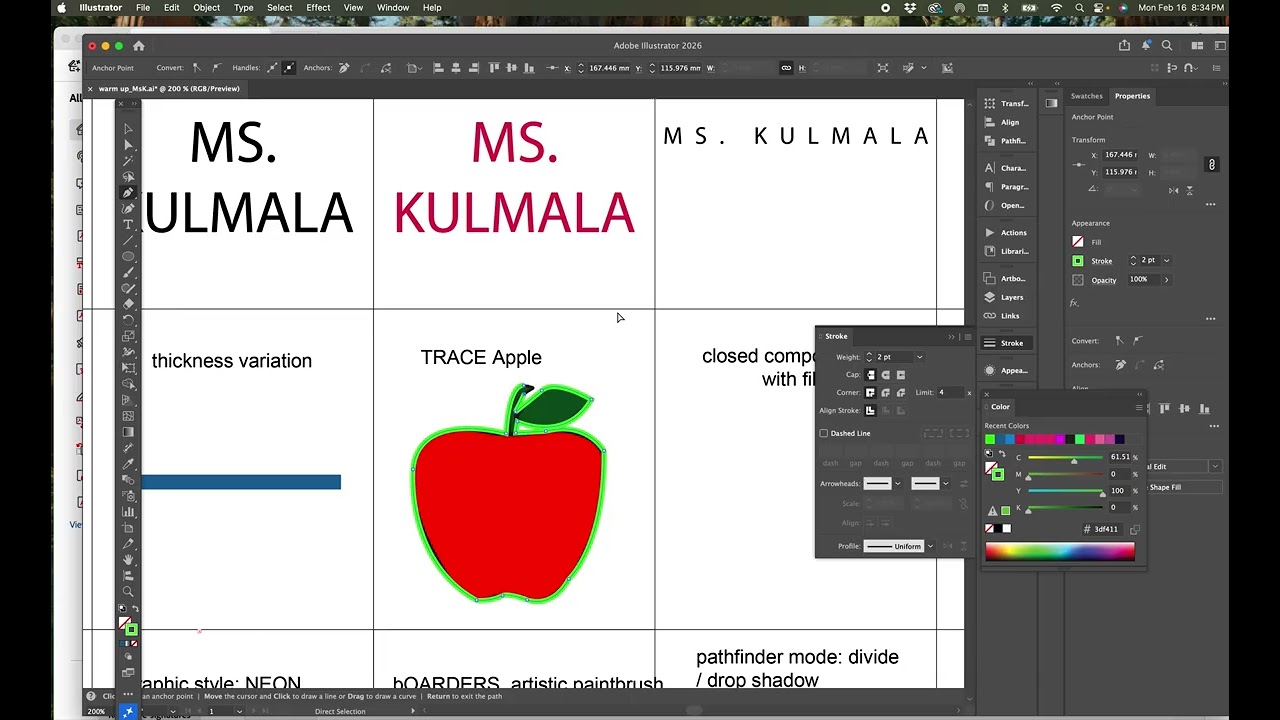This screenshot has width=1280, height=720.
Task: Click the more options dots under Transform
Action: click(x=1210, y=204)
